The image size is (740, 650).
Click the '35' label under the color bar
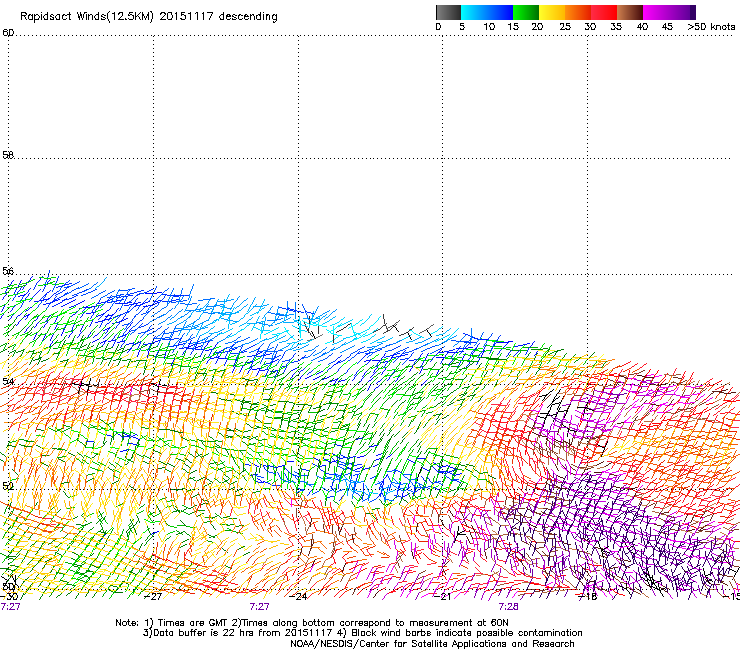(616, 27)
